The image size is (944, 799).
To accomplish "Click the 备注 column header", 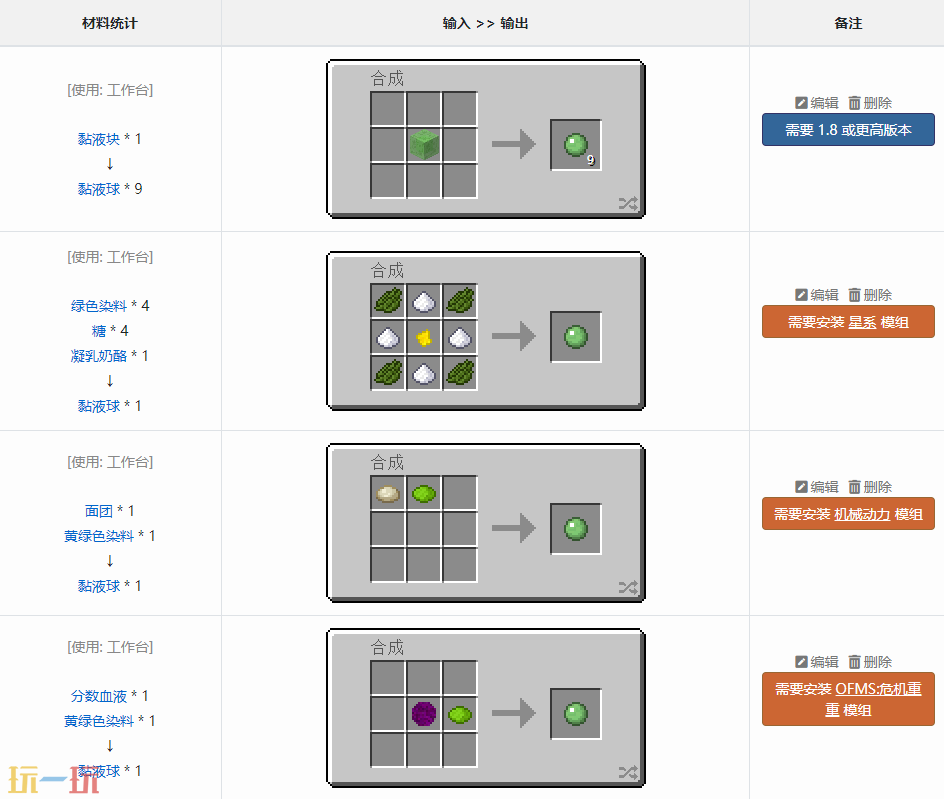I will (848, 23).
